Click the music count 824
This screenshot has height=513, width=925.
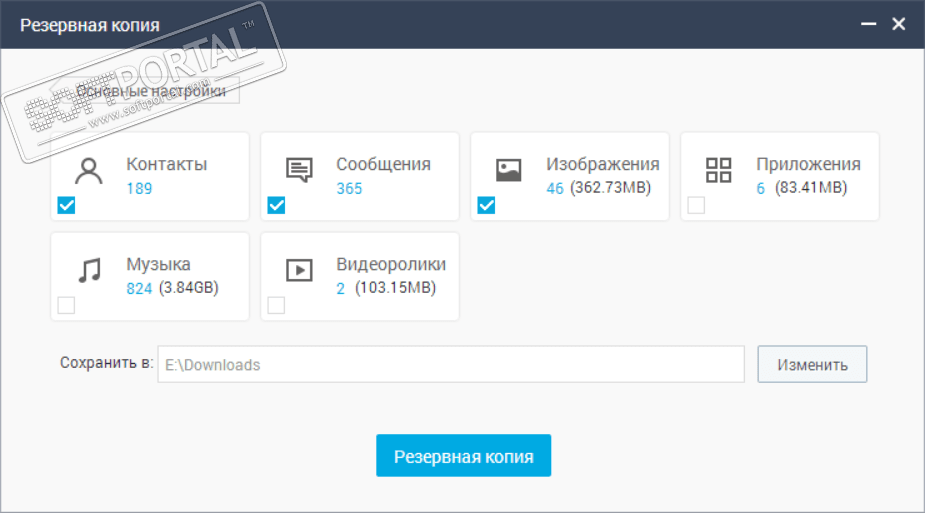coord(139,289)
